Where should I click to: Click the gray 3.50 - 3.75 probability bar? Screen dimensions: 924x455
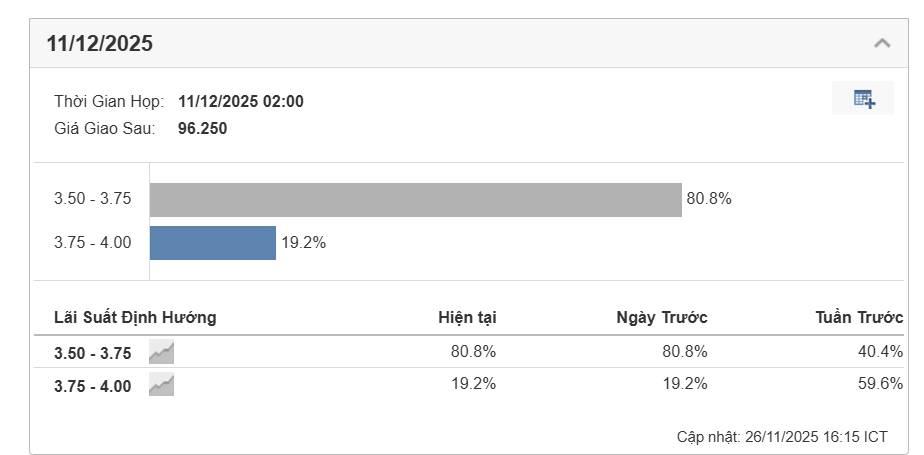point(415,199)
